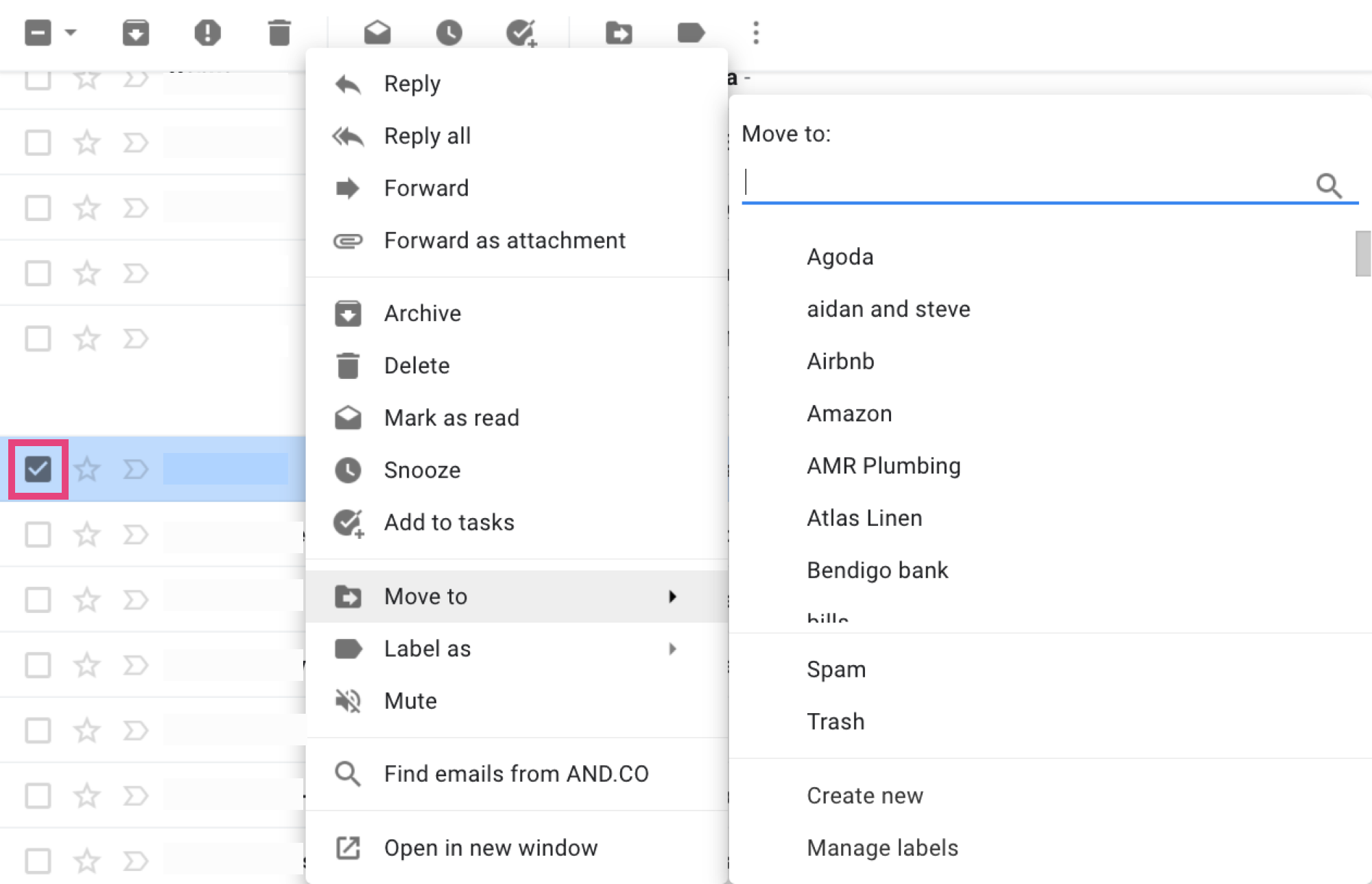Click the Open in new window icon
Viewport: 1372px width, 884px height.
tap(348, 848)
